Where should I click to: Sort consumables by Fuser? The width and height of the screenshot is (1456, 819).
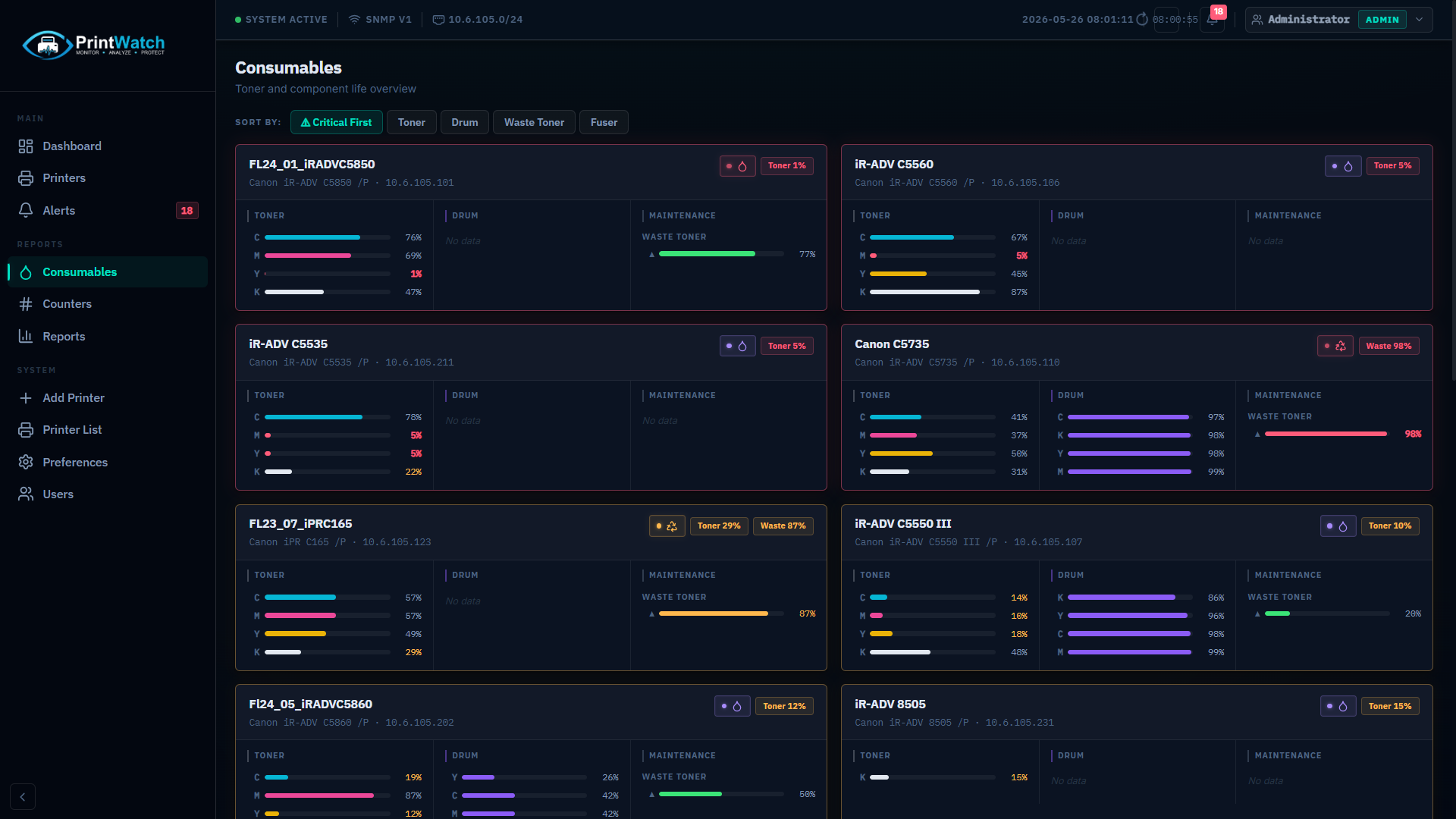604,122
